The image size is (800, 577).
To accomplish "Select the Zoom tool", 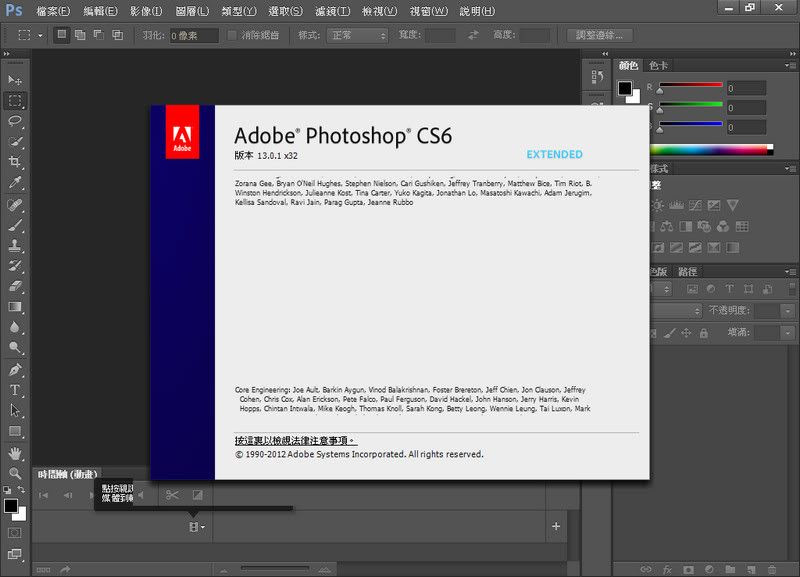I will 15,473.
